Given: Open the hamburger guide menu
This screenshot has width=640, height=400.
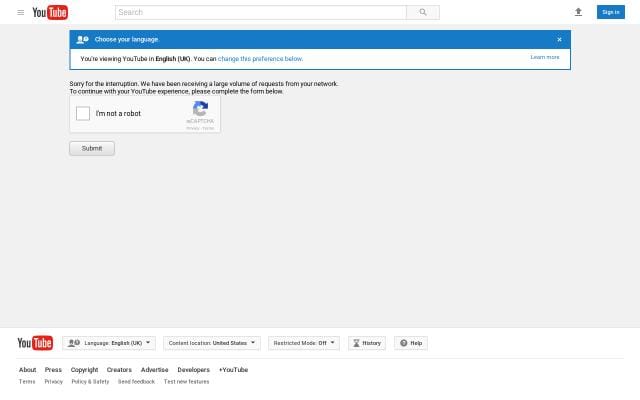Looking at the screenshot, I should (x=20, y=12).
